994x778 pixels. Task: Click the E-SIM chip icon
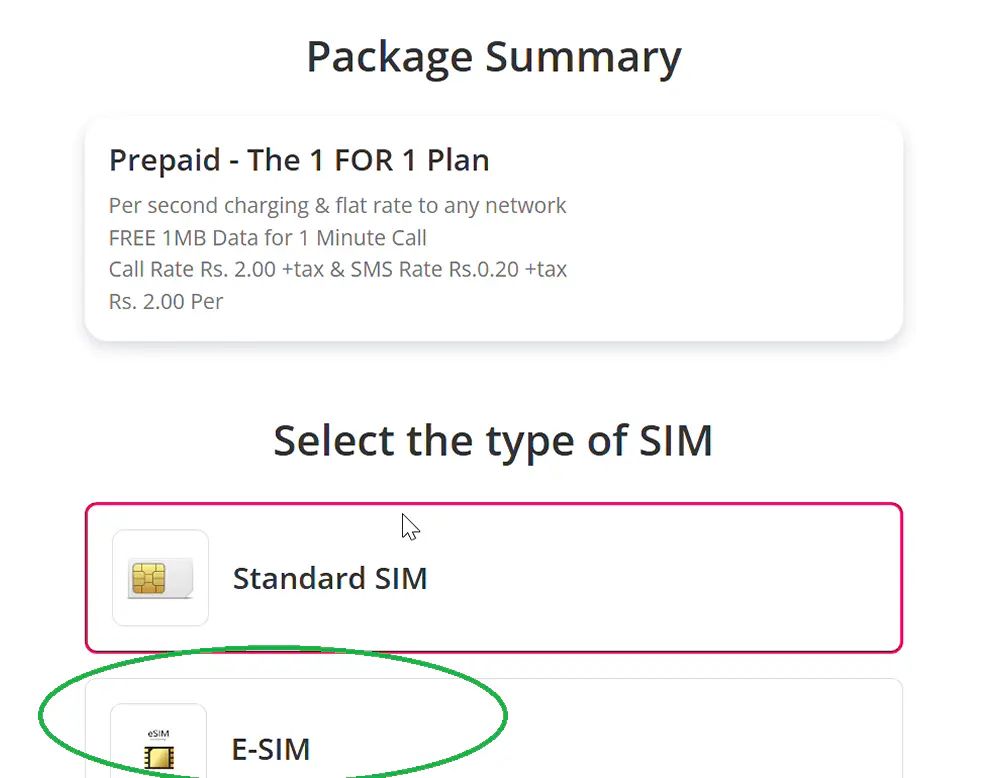(159, 759)
